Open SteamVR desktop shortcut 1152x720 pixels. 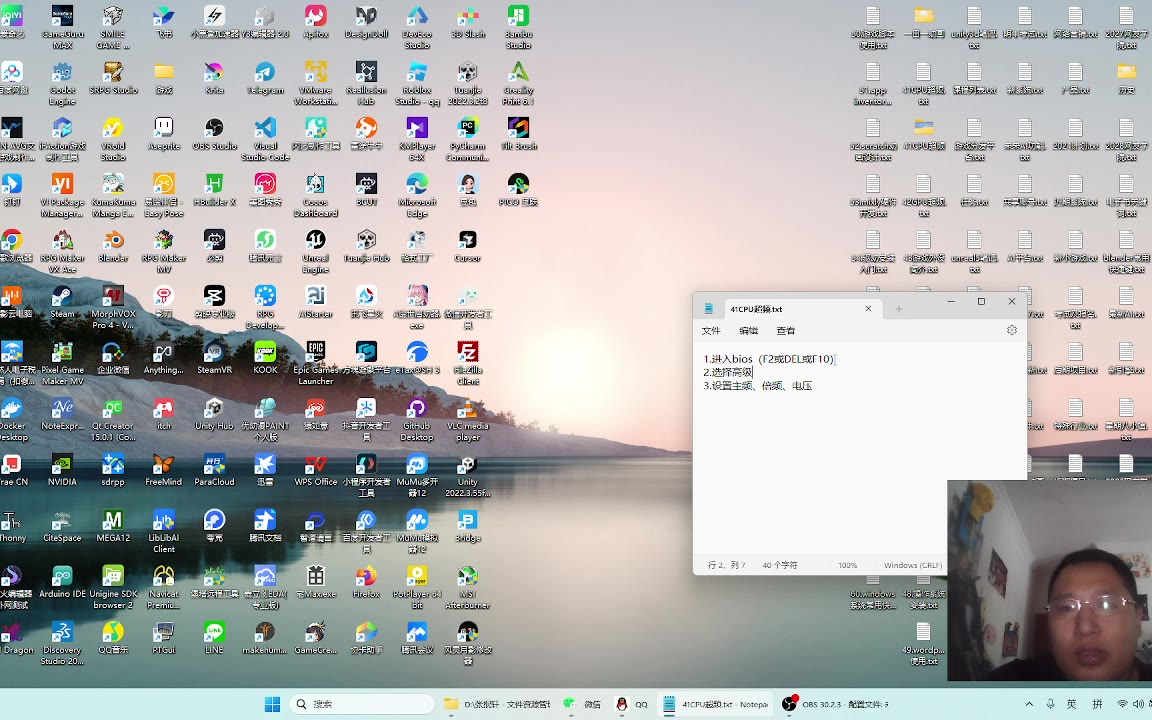tap(214, 358)
